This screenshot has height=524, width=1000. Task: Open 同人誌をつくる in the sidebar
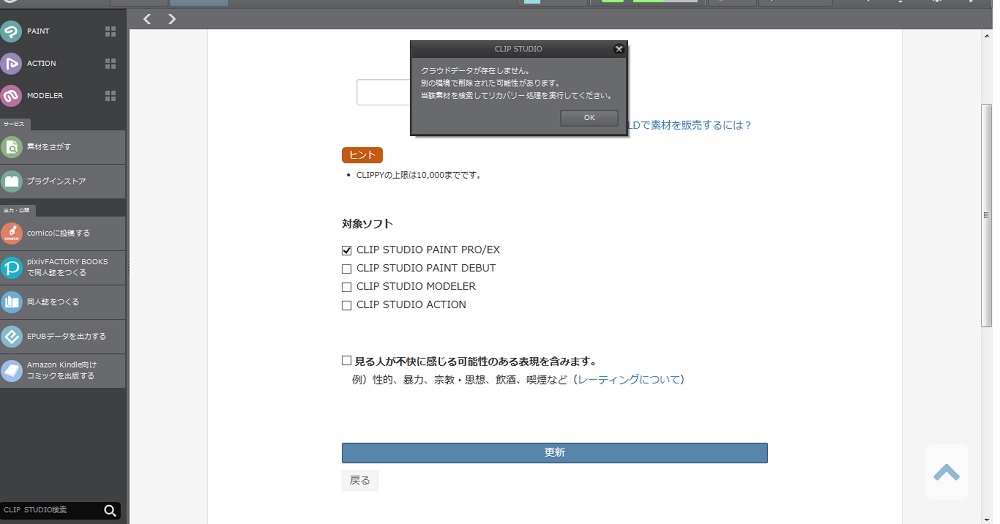tap(62, 302)
